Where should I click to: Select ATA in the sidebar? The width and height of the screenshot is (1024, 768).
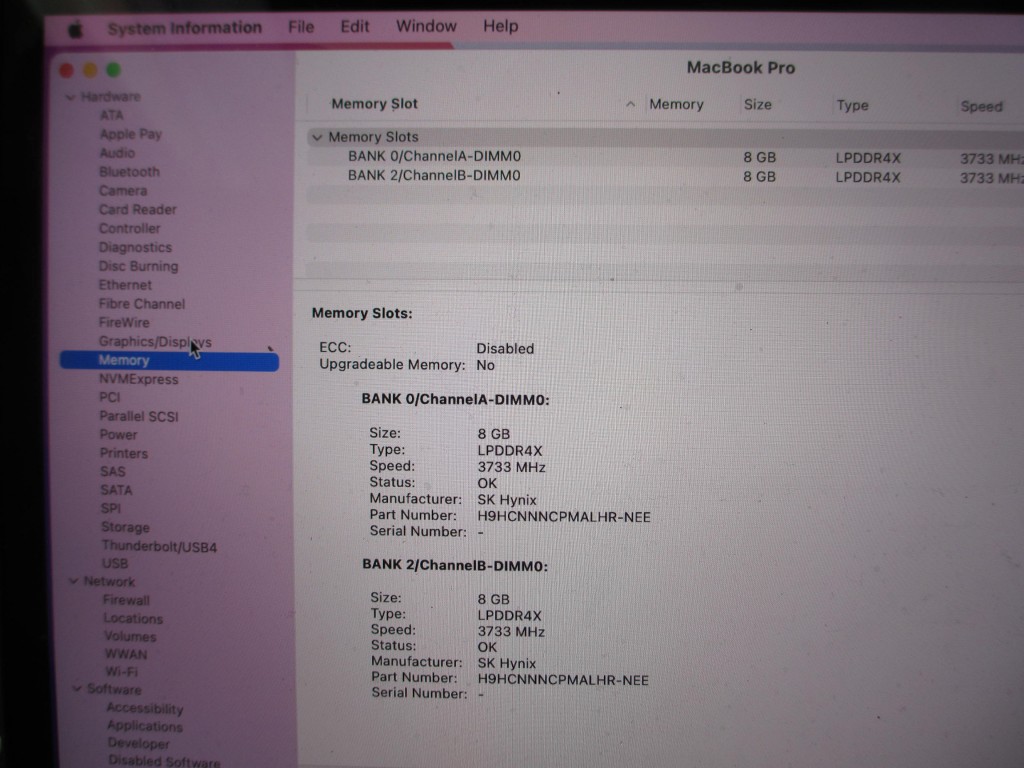pos(111,115)
